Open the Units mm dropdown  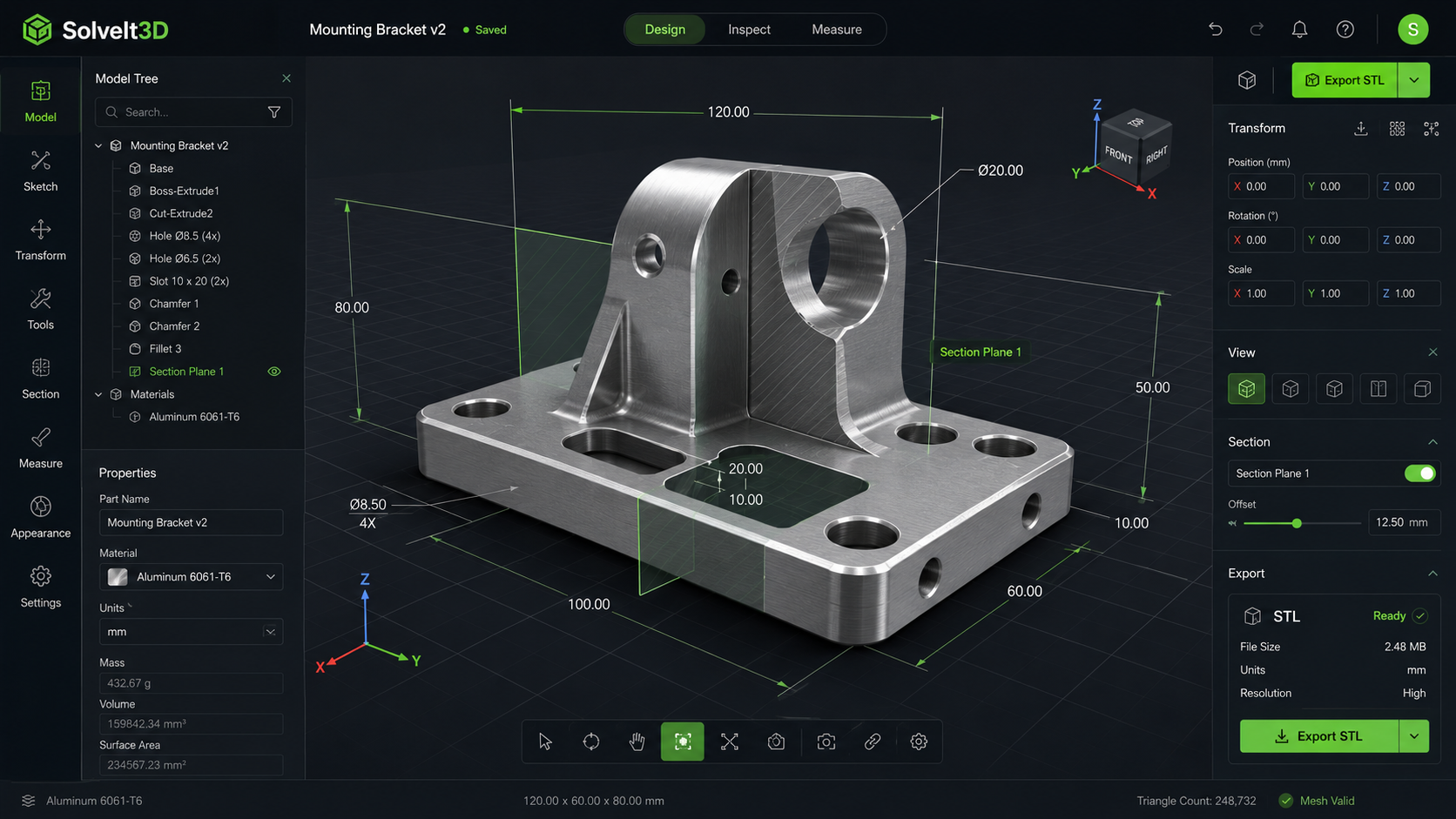point(191,632)
